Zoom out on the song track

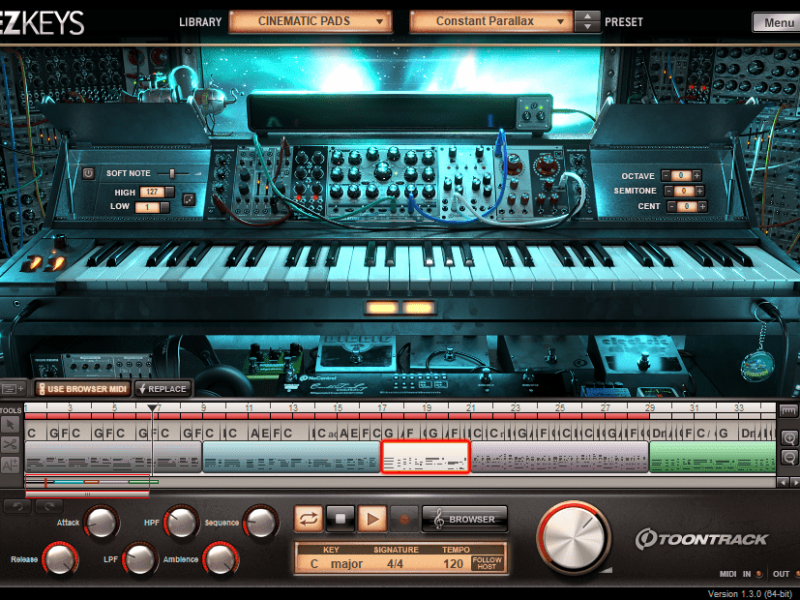(x=789, y=457)
